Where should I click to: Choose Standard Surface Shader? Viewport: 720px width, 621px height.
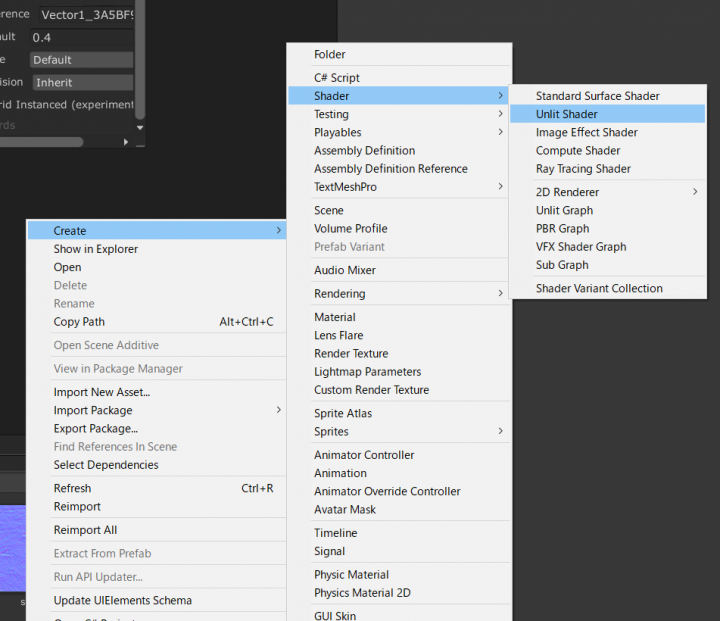coord(597,96)
